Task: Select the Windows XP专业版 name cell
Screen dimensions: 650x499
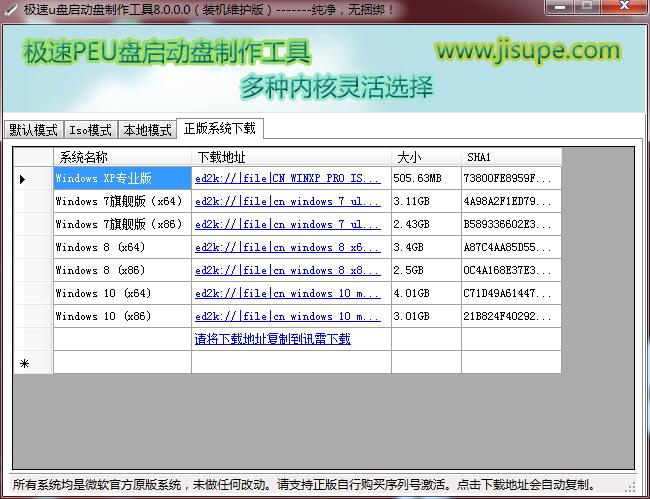Action: [122, 178]
